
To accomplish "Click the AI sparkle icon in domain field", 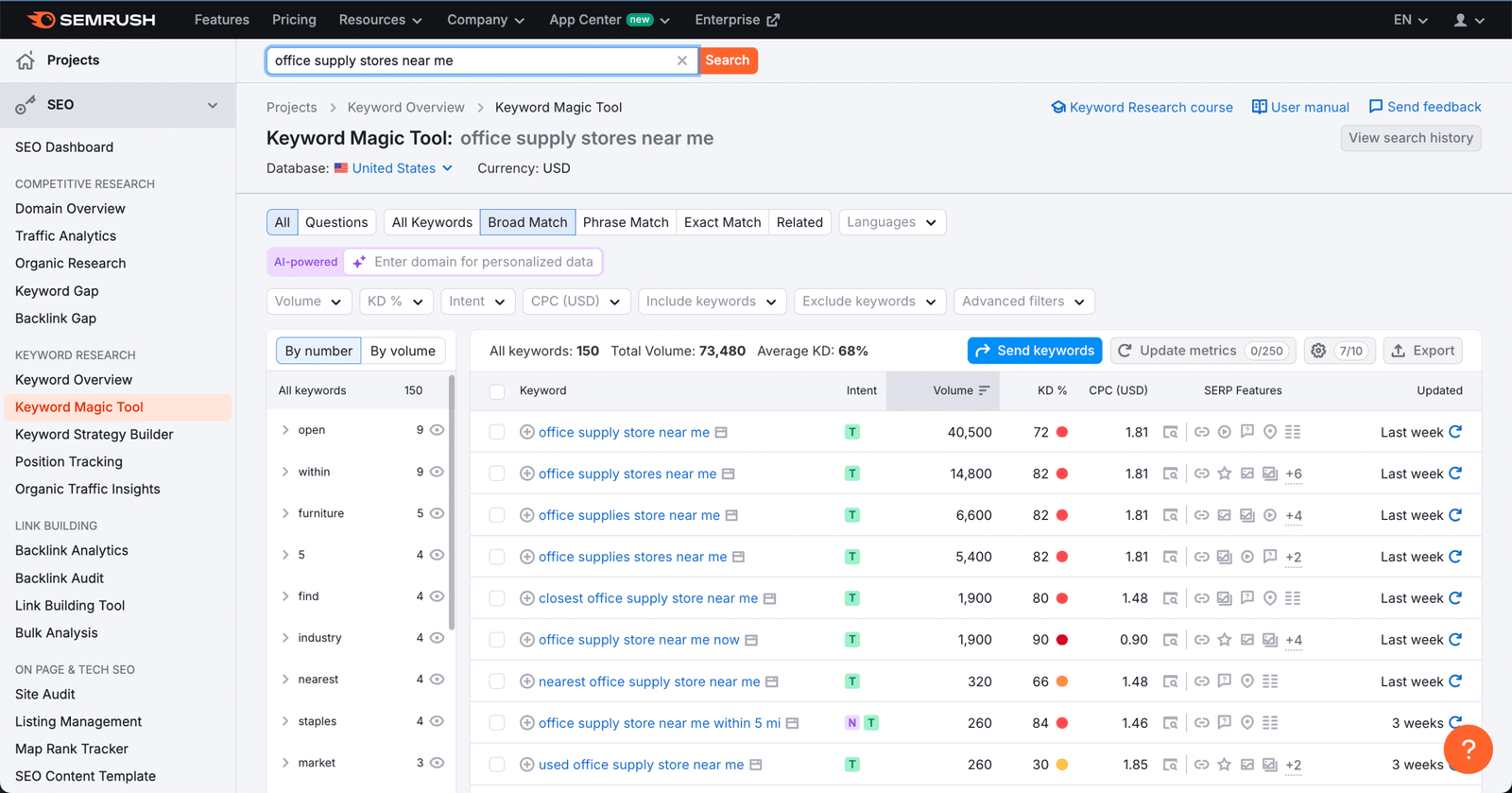I will pyautogui.click(x=359, y=262).
